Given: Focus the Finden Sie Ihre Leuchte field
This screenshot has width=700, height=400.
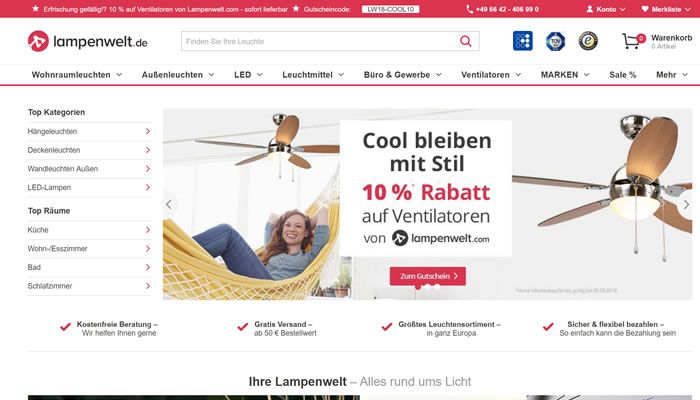Looking at the screenshot, I should coord(319,41).
